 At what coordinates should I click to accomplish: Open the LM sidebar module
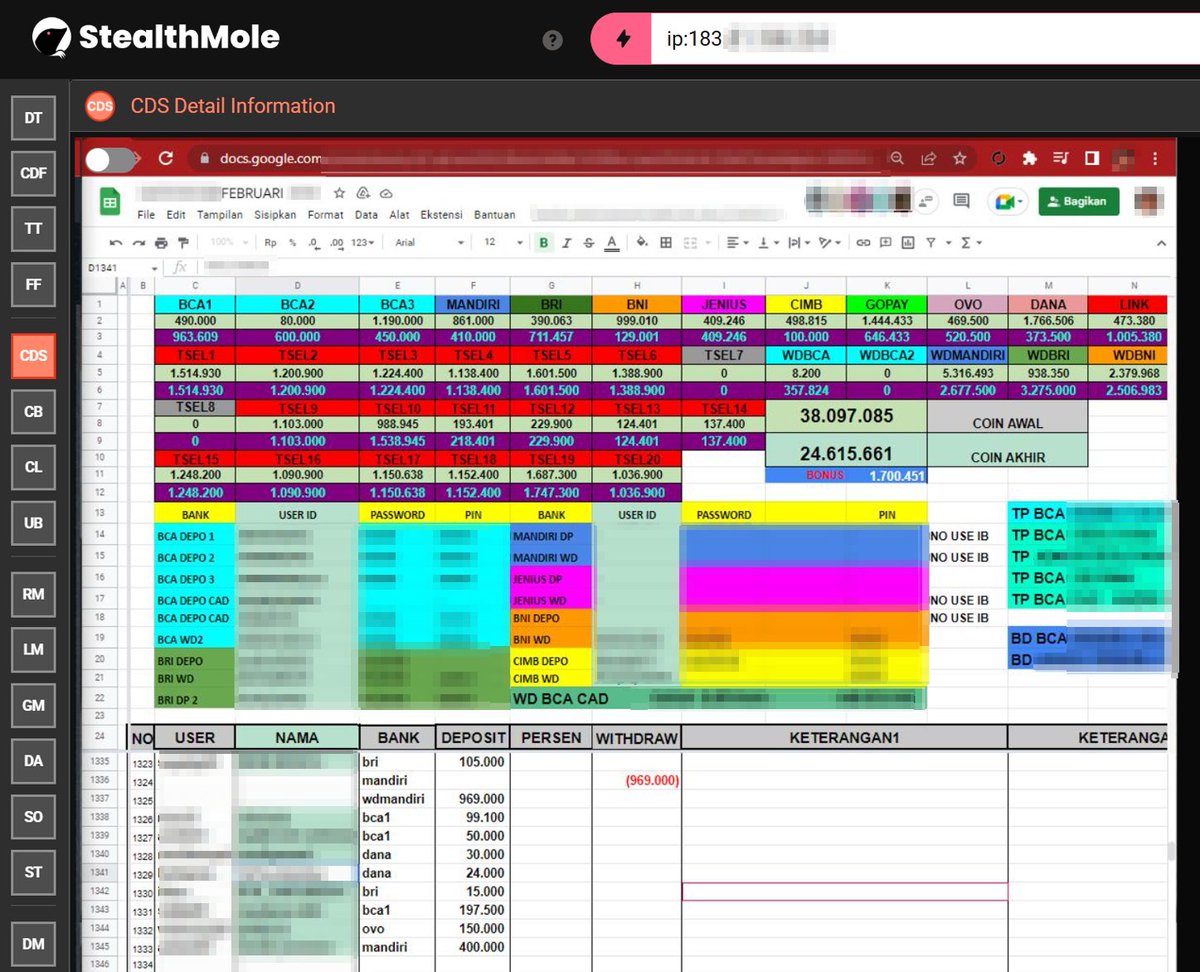(34, 649)
